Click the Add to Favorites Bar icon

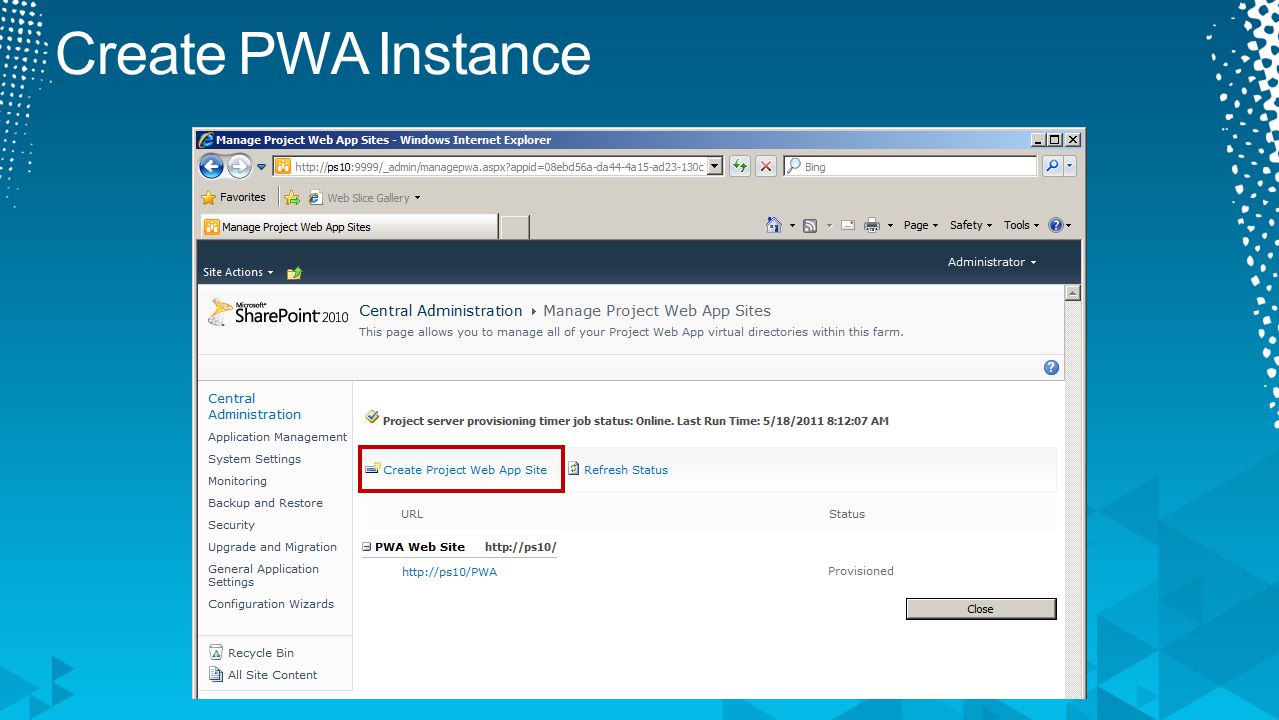292,198
